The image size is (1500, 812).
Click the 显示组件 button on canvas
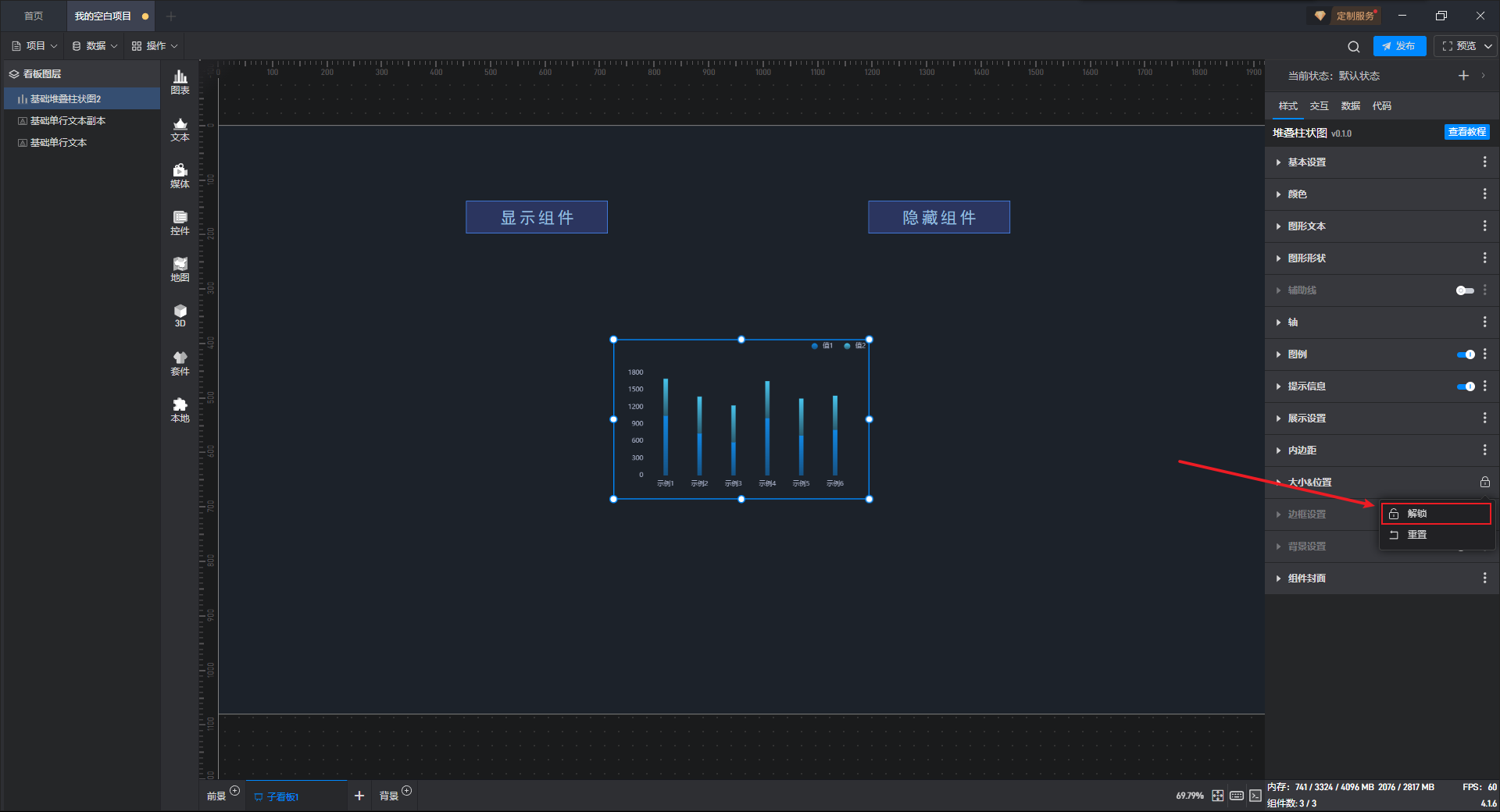coord(537,217)
